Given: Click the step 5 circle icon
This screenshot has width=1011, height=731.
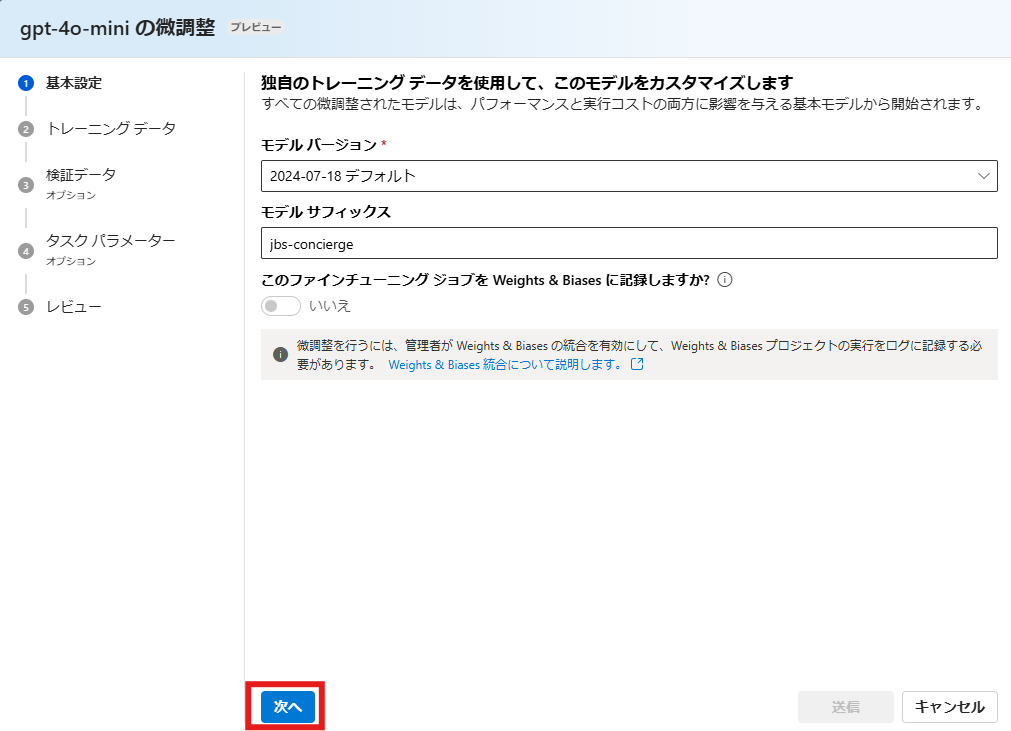Looking at the screenshot, I should [x=26, y=307].
